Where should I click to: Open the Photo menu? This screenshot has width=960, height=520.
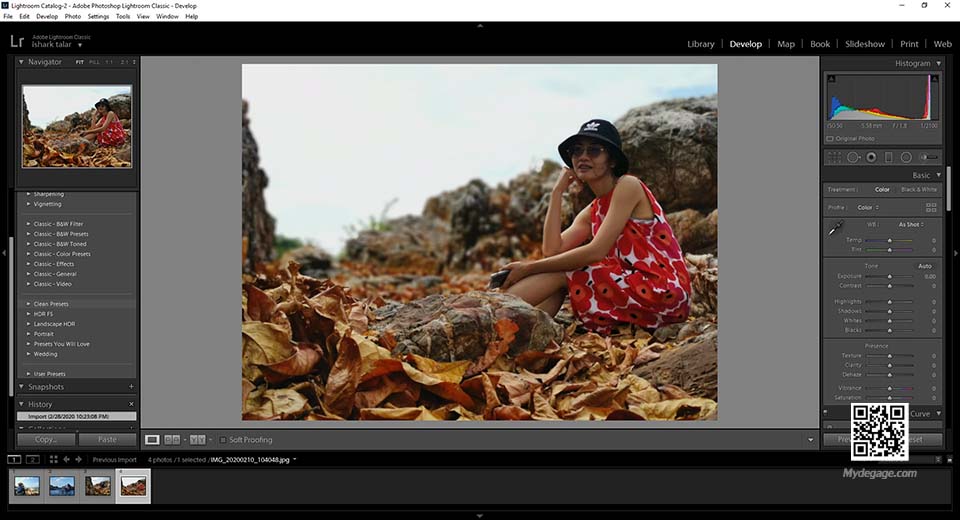(72, 17)
